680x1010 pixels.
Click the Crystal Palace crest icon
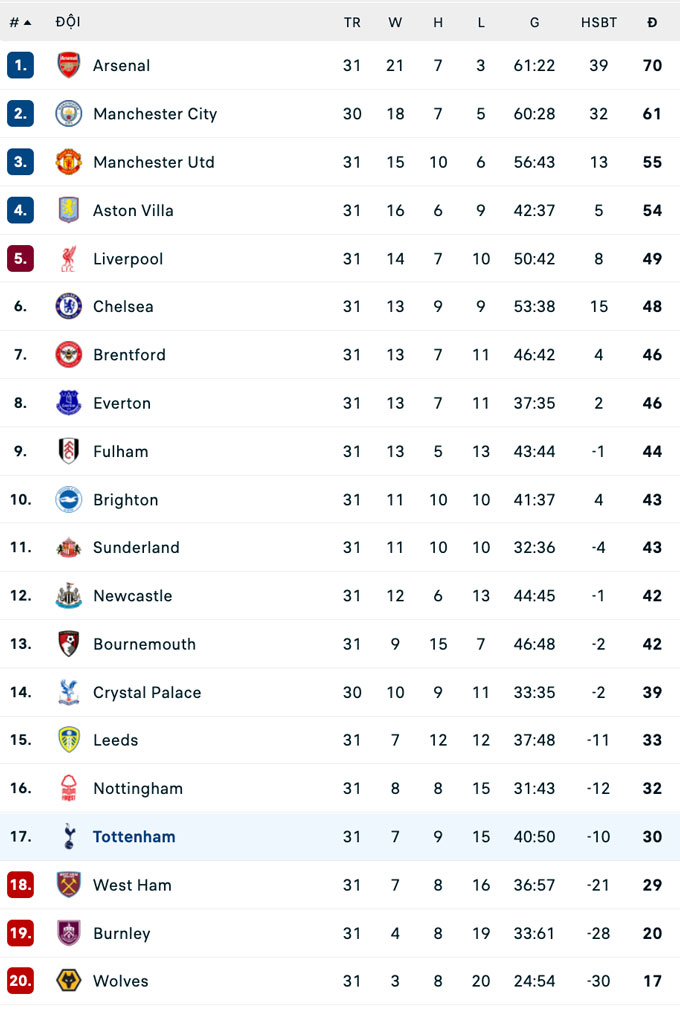68,692
